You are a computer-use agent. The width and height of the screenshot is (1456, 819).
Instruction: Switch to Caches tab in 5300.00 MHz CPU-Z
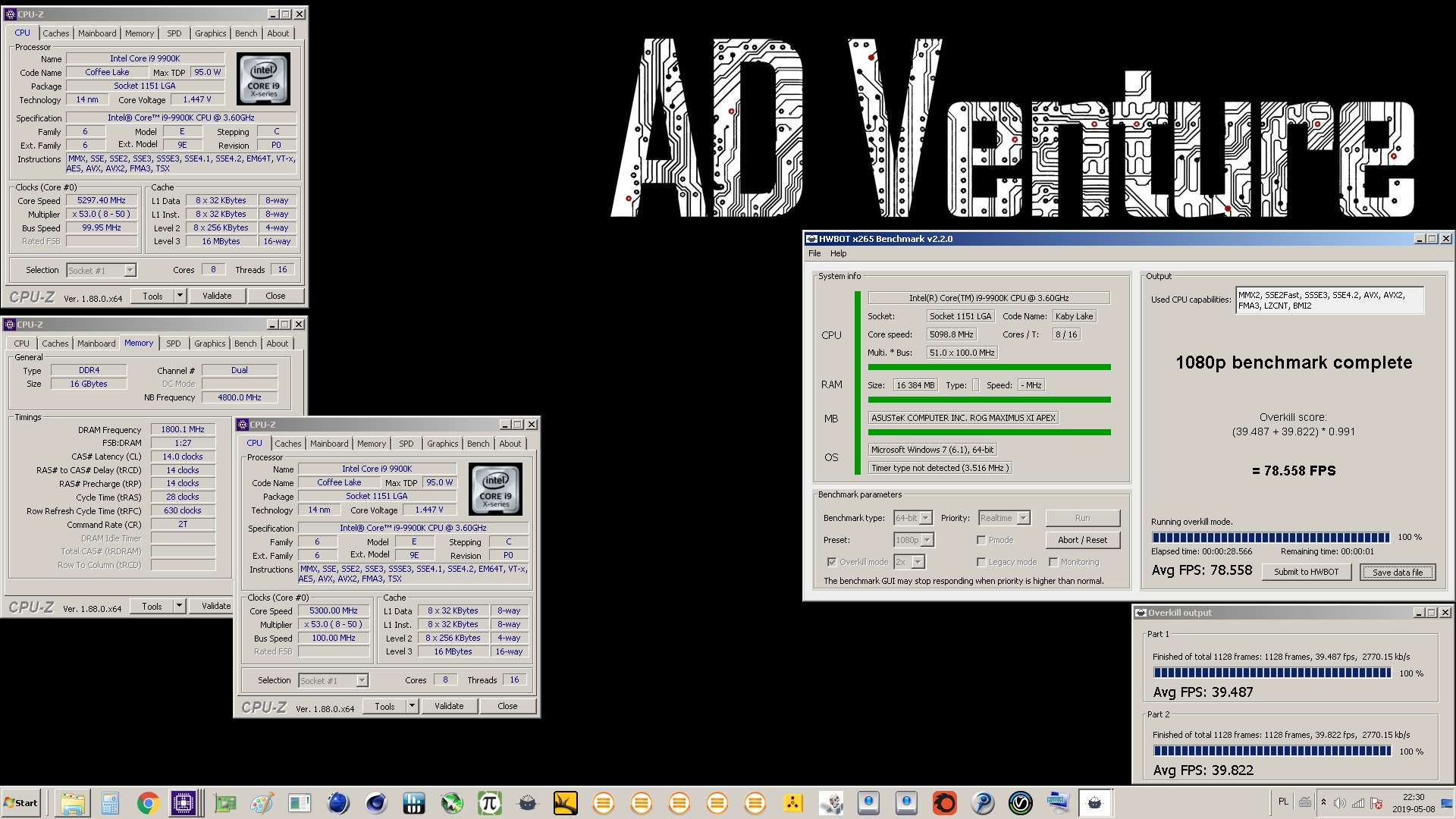coord(287,444)
